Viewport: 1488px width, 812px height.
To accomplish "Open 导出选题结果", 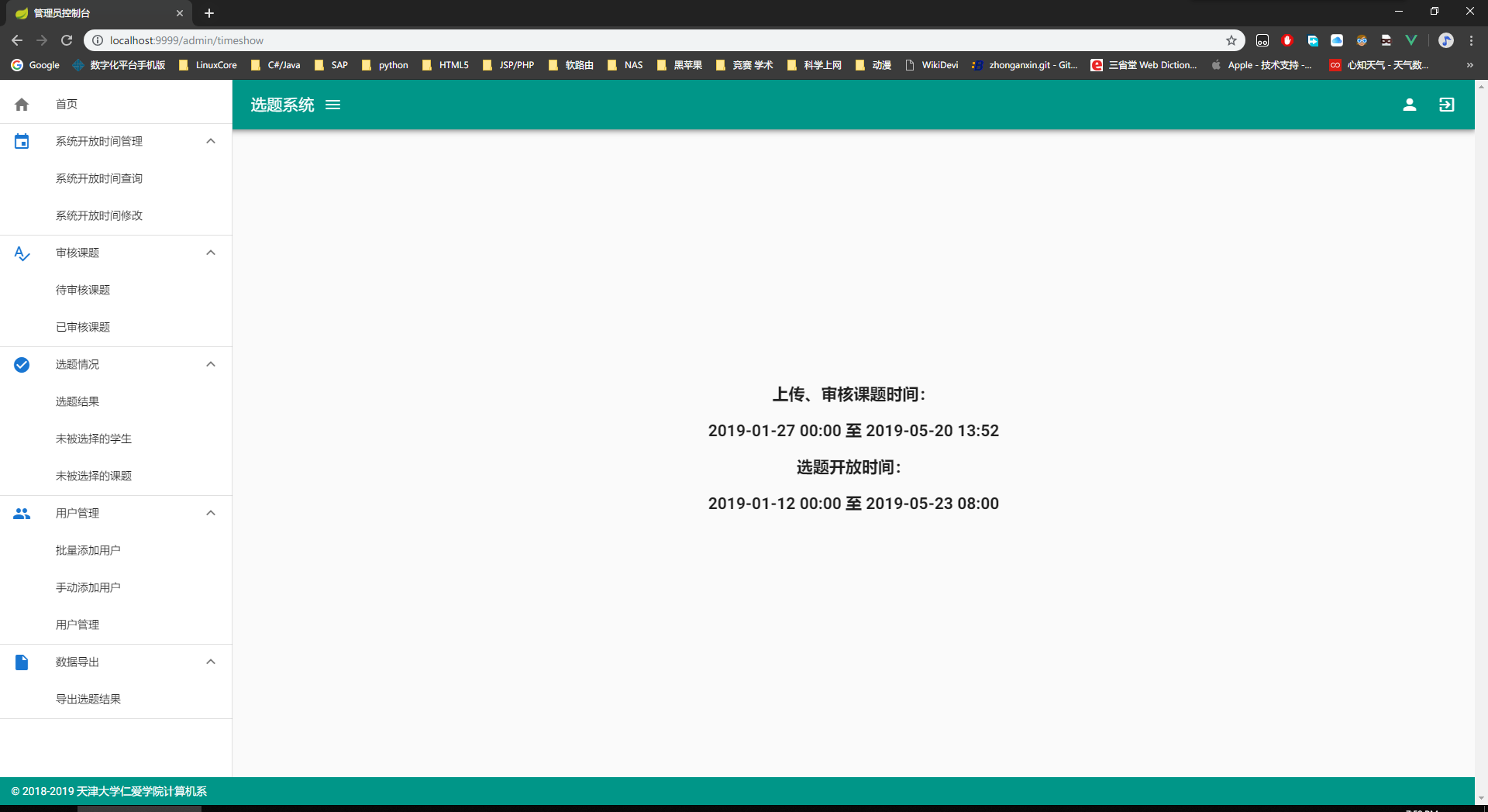I will point(116,699).
